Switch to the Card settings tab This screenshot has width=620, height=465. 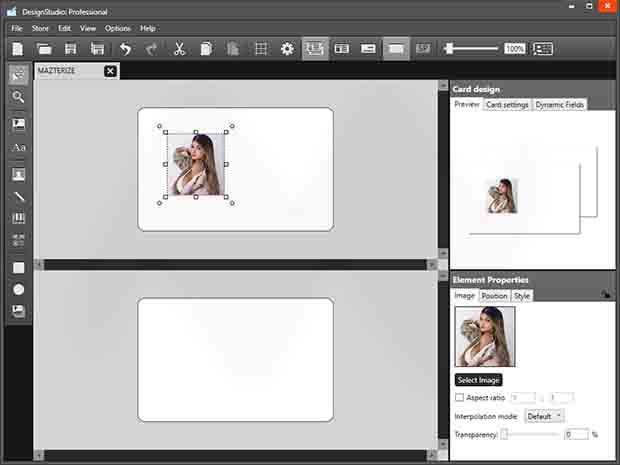(x=507, y=105)
